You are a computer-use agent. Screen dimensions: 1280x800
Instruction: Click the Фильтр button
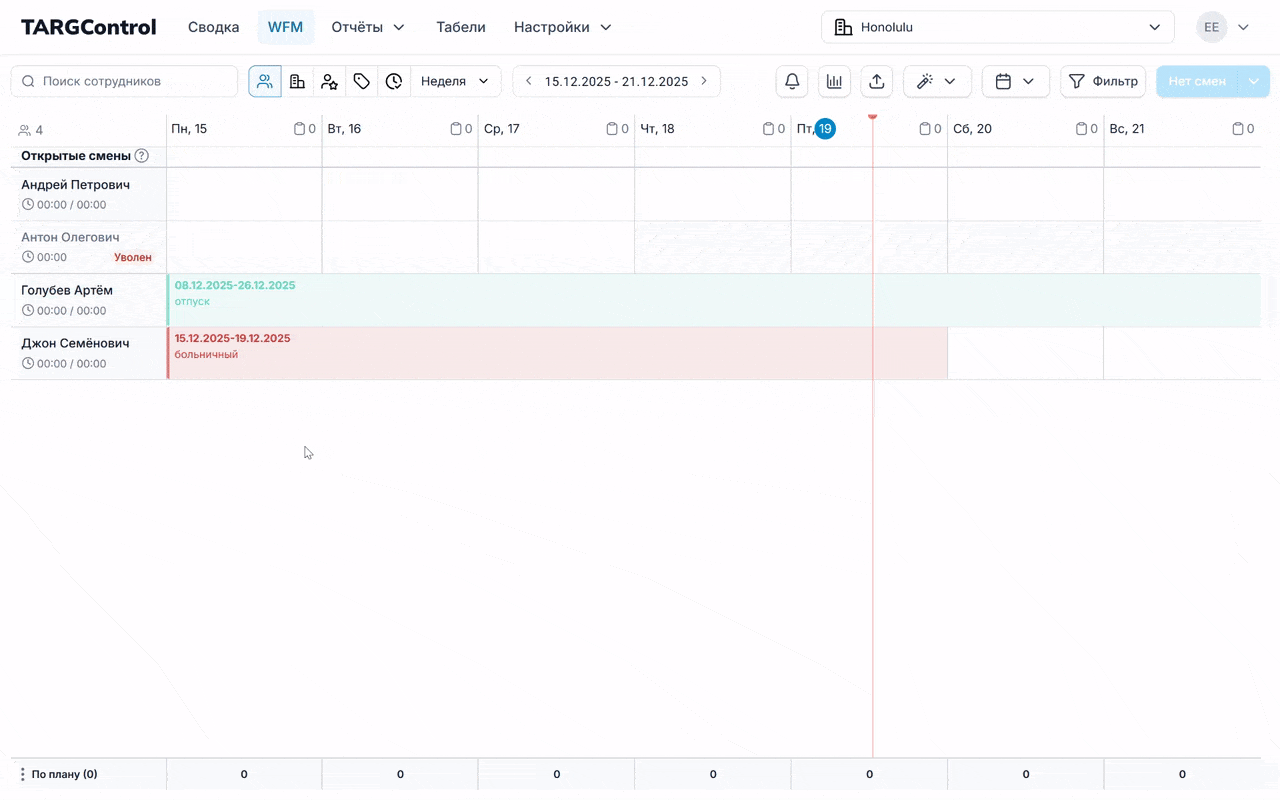[x=1103, y=81]
